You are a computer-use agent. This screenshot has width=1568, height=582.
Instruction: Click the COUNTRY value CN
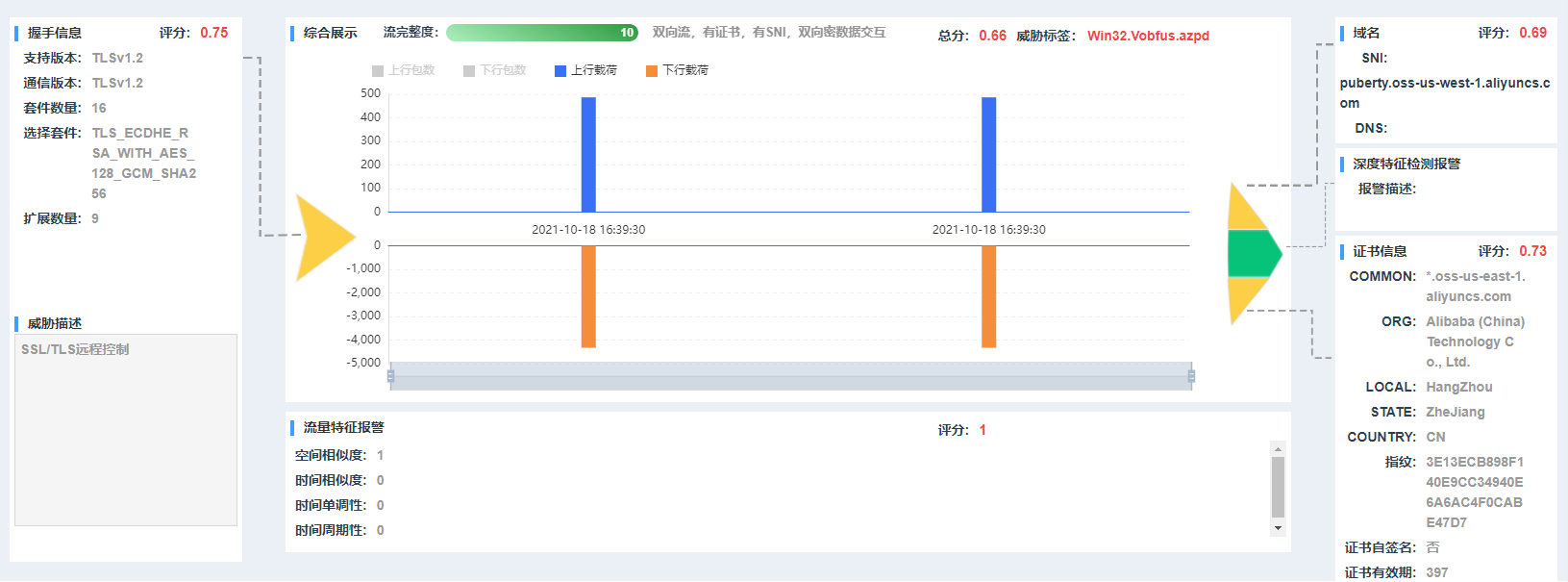click(1435, 437)
